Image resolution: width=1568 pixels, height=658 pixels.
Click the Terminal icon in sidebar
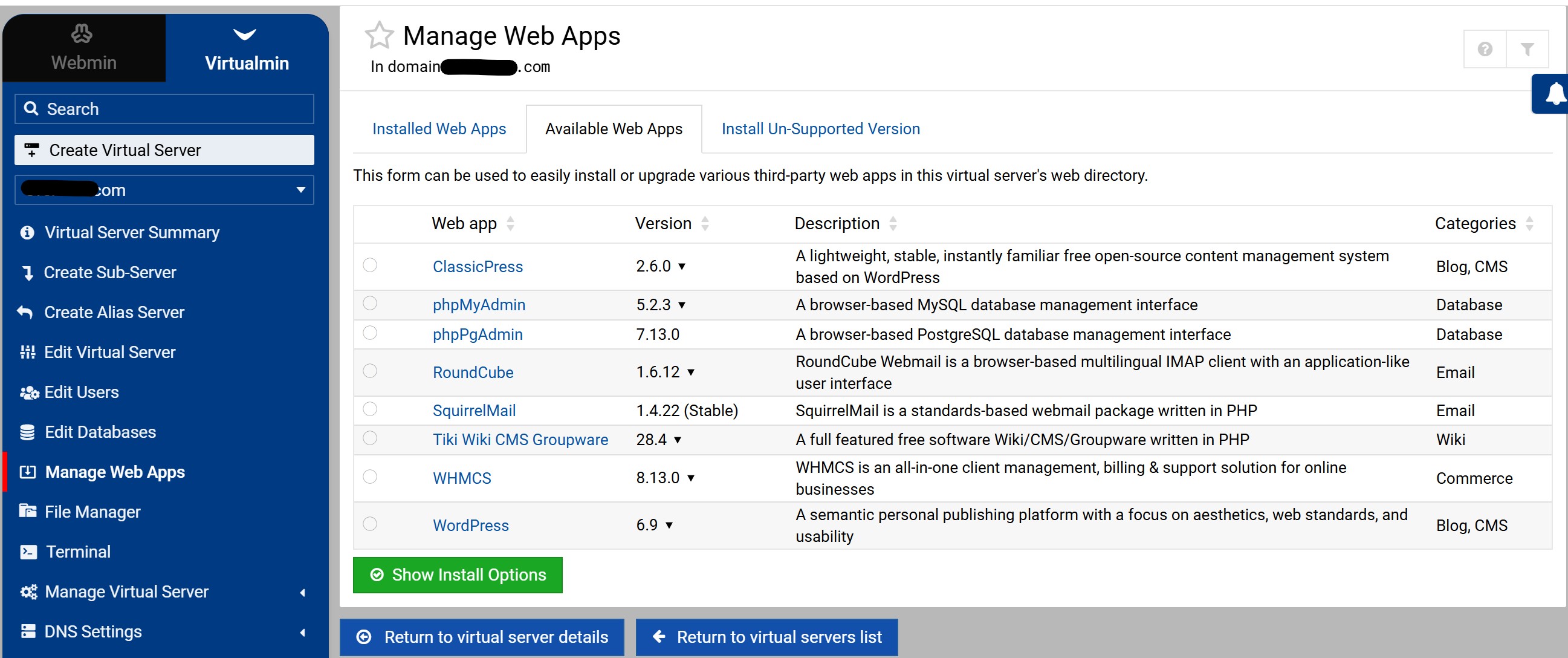point(28,552)
